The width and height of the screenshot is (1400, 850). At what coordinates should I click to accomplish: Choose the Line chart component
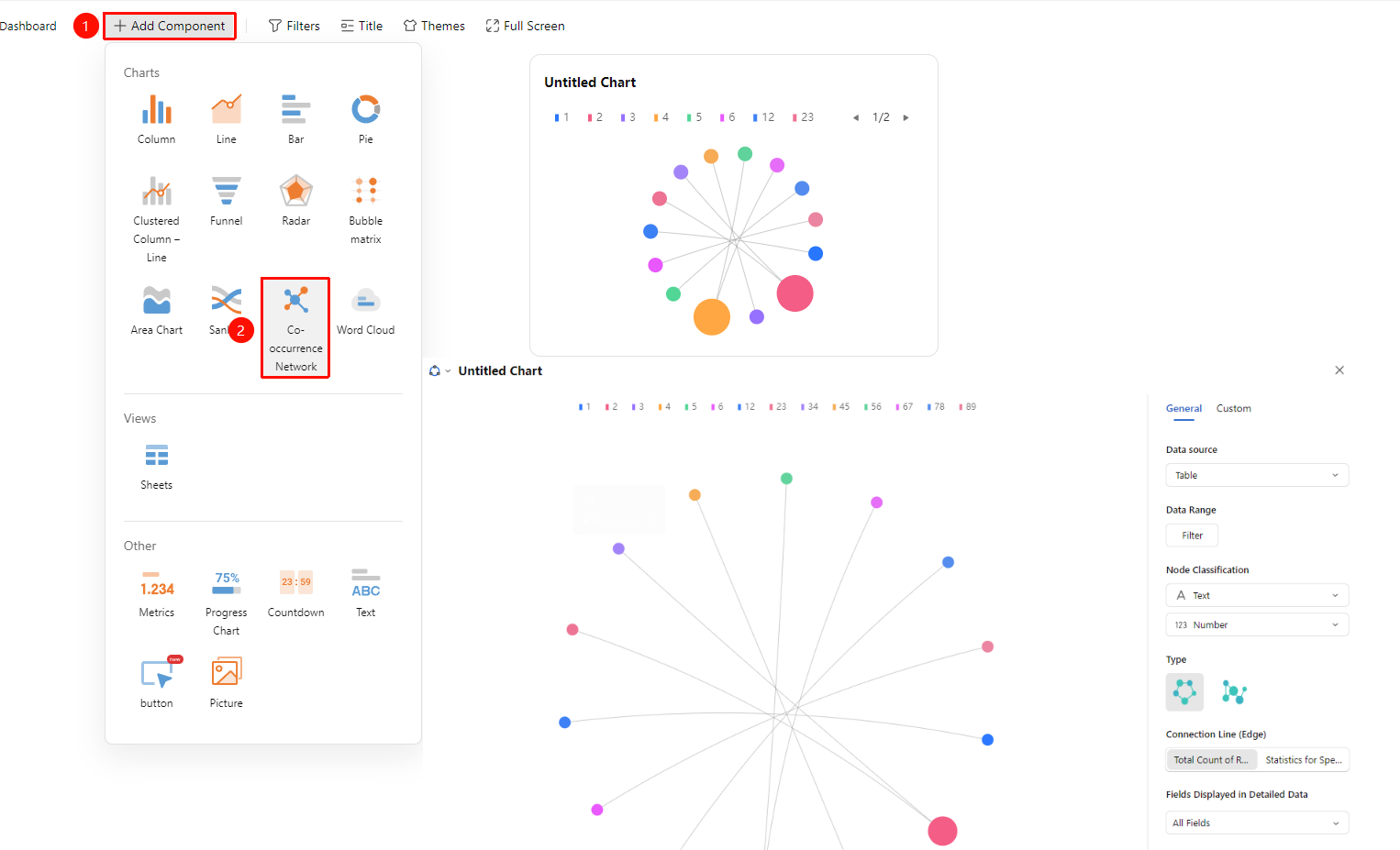[x=227, y=109]
